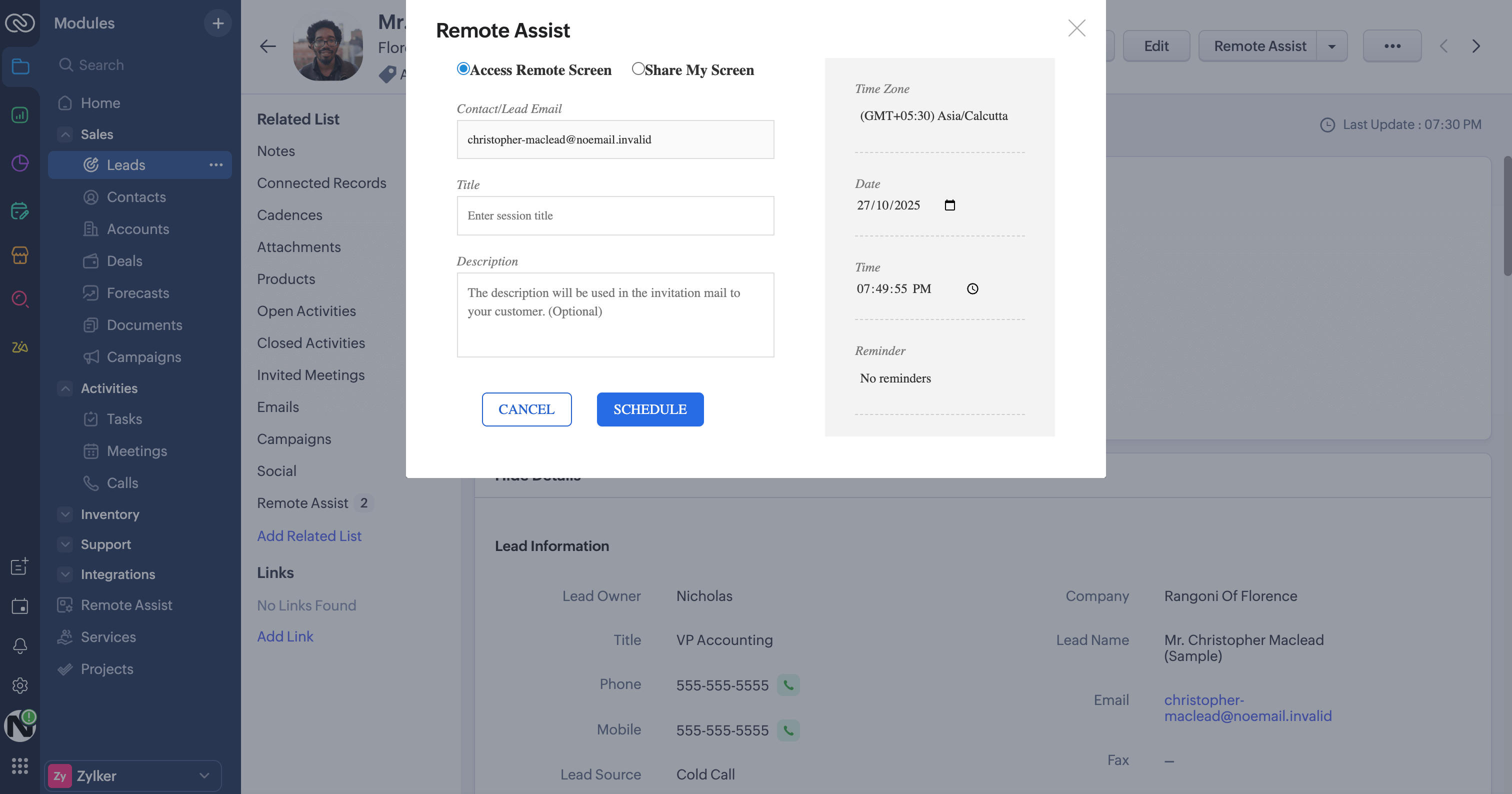Expand the Inventory section in sidebar
This screenshot has width=1512, height=794.
click(x=65, y=514)
